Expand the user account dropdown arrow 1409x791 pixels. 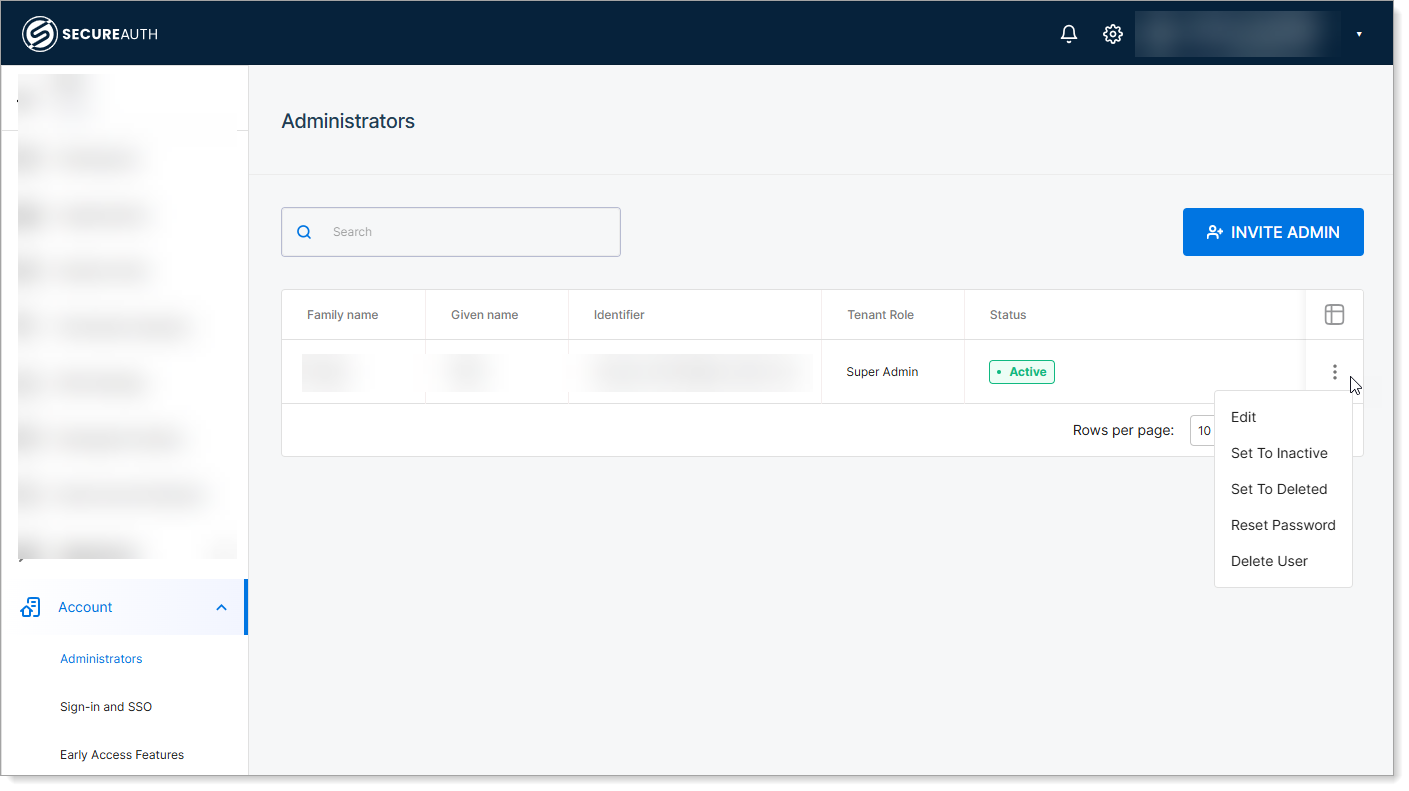pos(1359,34)
